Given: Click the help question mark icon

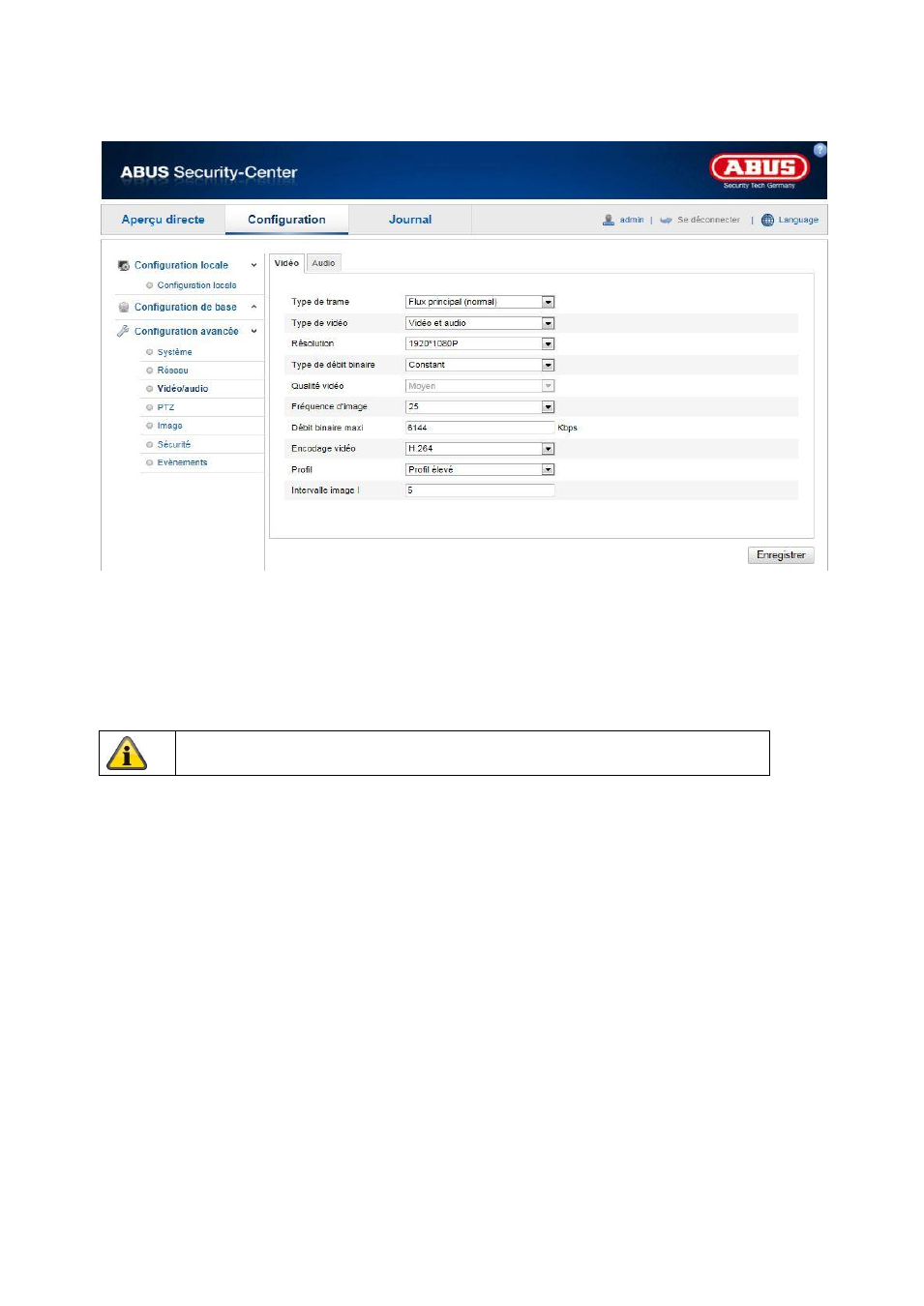Looking at the screenshot, I should coord(820,150).
